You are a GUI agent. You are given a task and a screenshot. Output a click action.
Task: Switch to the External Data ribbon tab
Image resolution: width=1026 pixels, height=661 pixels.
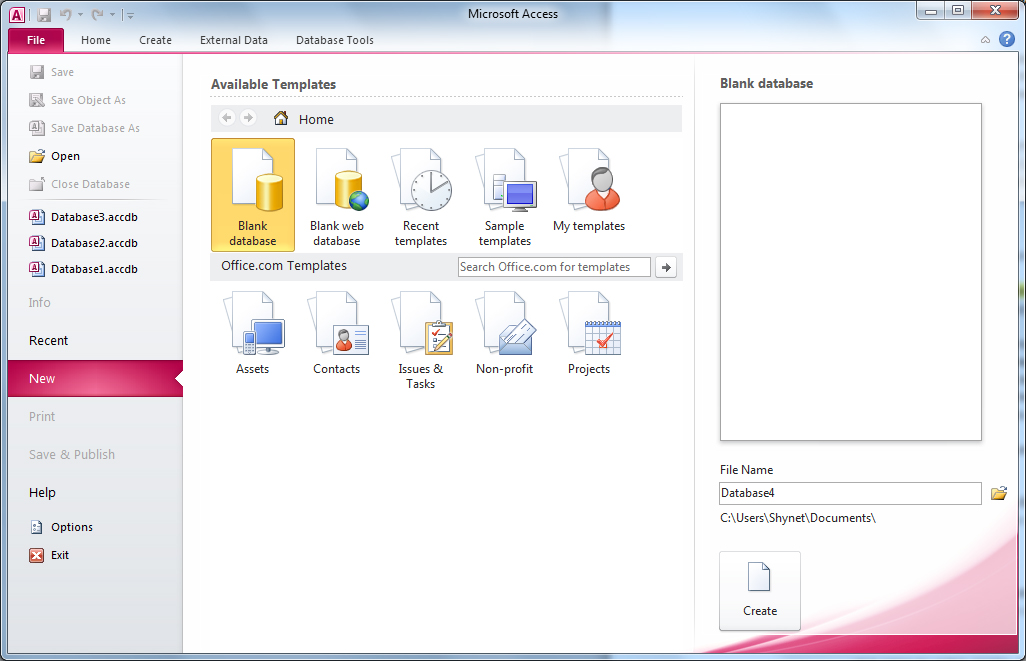pyautogui.click(x=234, y=40)
